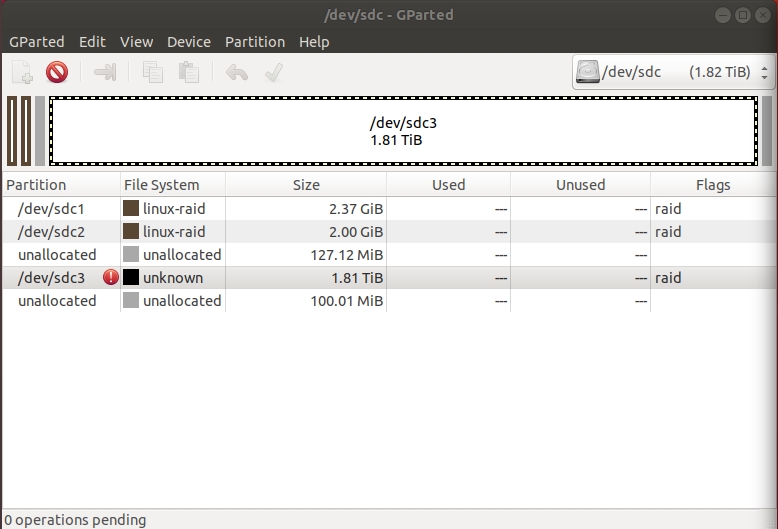Image resolution: width=778 pixels, height=529 pixels.
Task: Click the red Delete partition icon
Action: [x=57, y=72]
